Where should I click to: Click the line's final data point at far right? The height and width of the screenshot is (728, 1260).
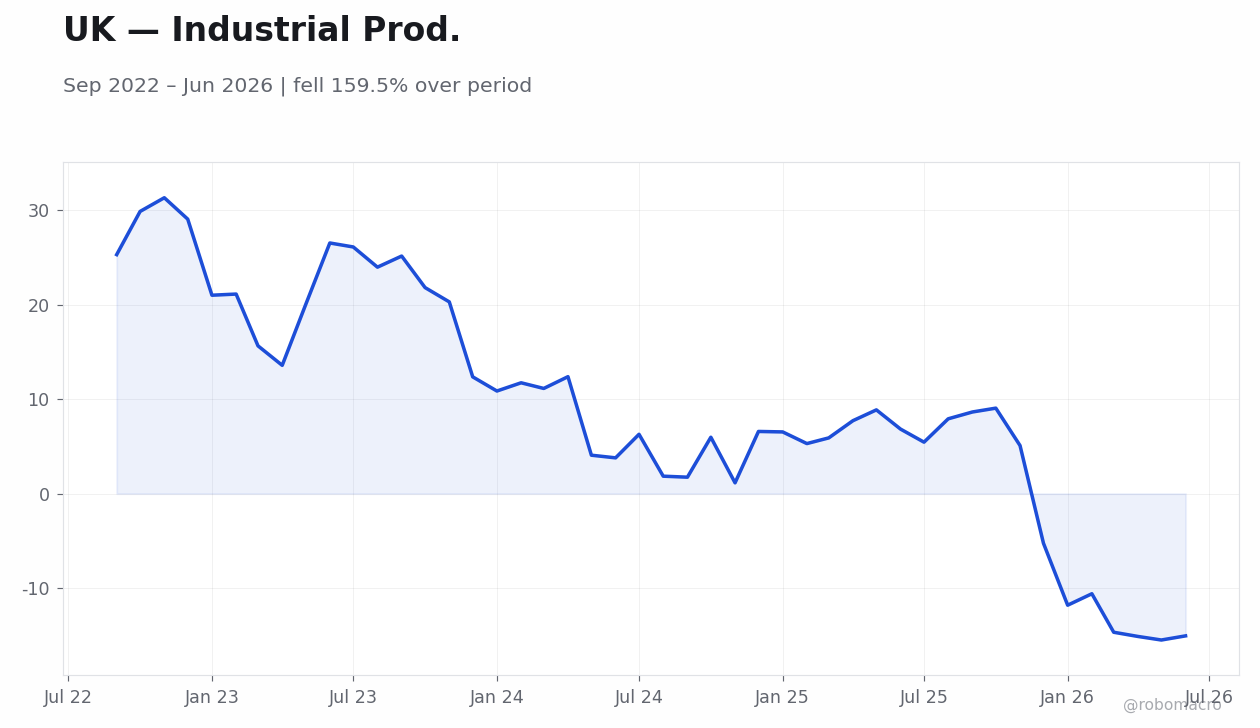pos(1185,635)
